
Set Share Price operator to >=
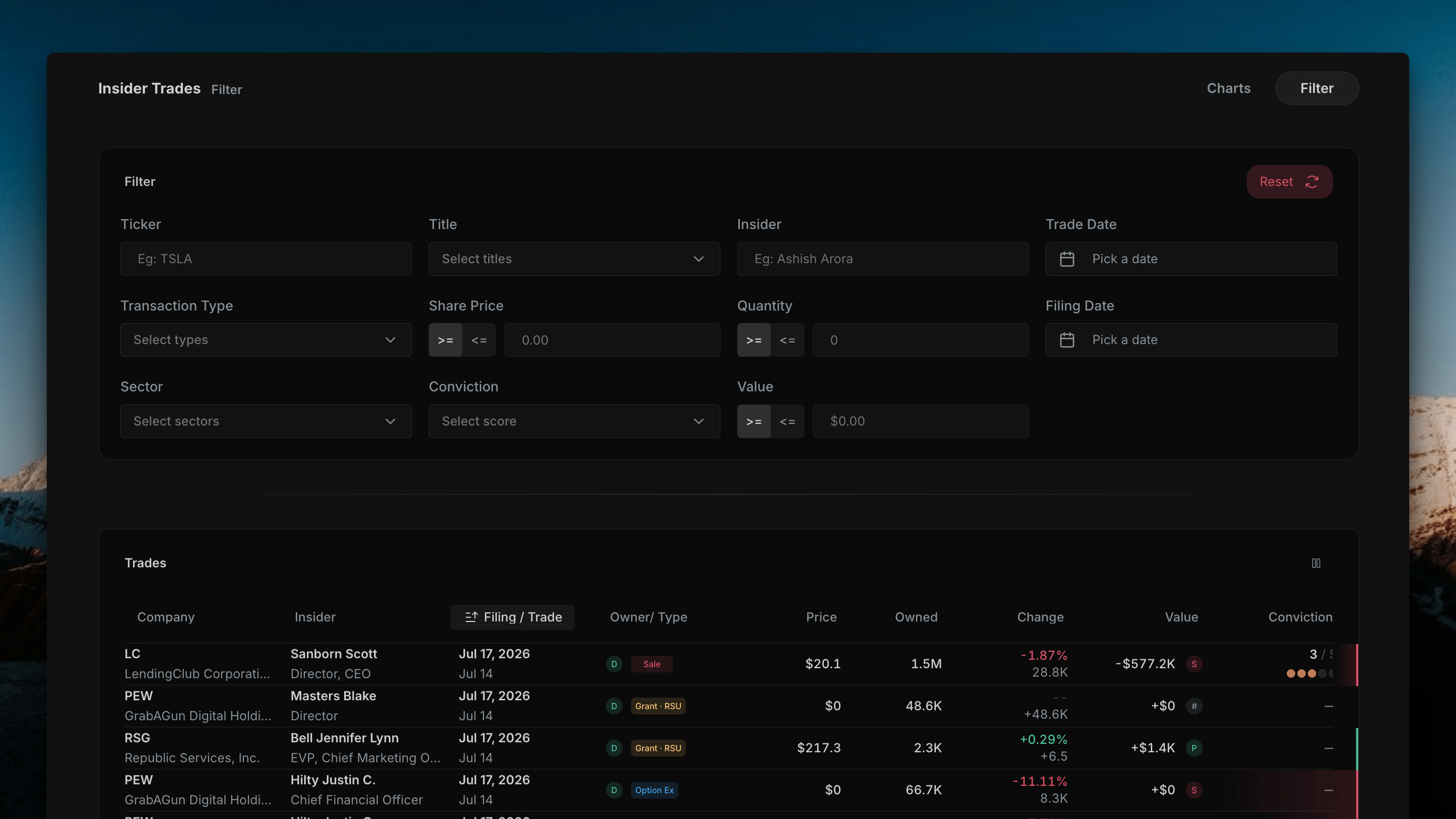[446, 340]
